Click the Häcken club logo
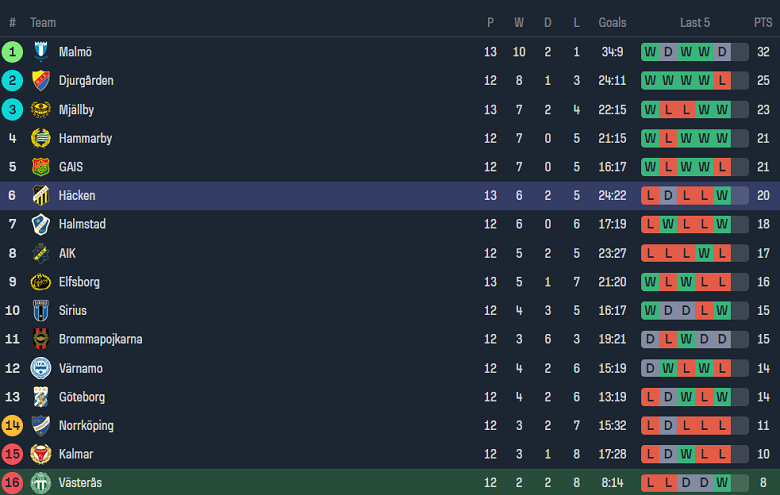Screen dimensions: 780x495 point(41,196)
